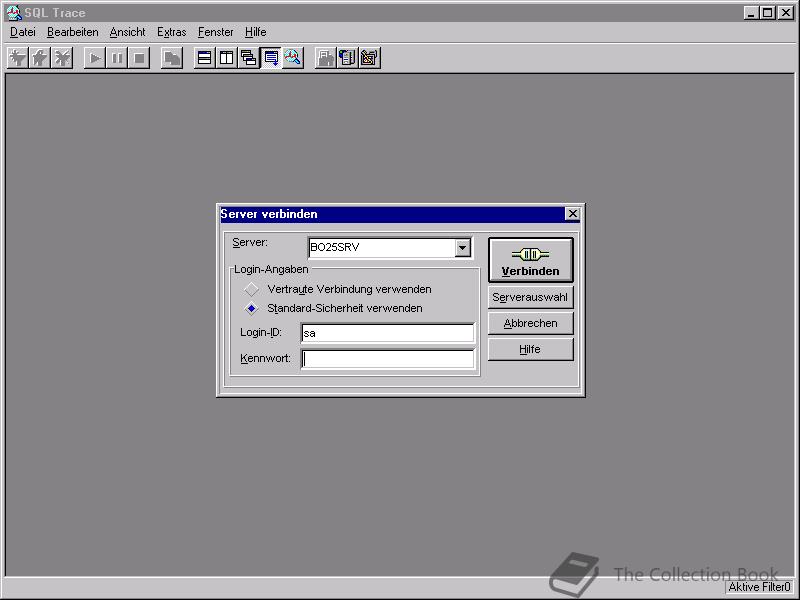Screen dimensions: 800x600
Task: Click the grayed server buildings toolbar icon
Action: pos(326,58)
